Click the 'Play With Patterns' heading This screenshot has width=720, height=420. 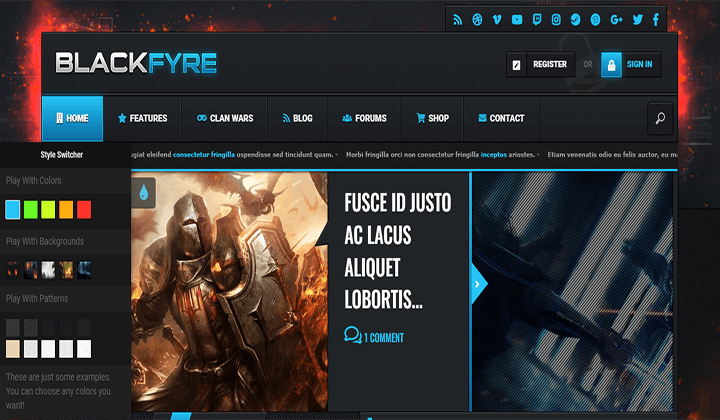pos(37,299)
